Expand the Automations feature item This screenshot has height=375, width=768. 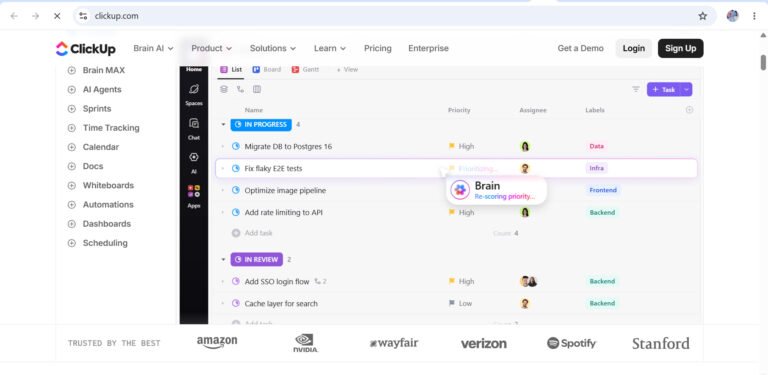point(72,205)
